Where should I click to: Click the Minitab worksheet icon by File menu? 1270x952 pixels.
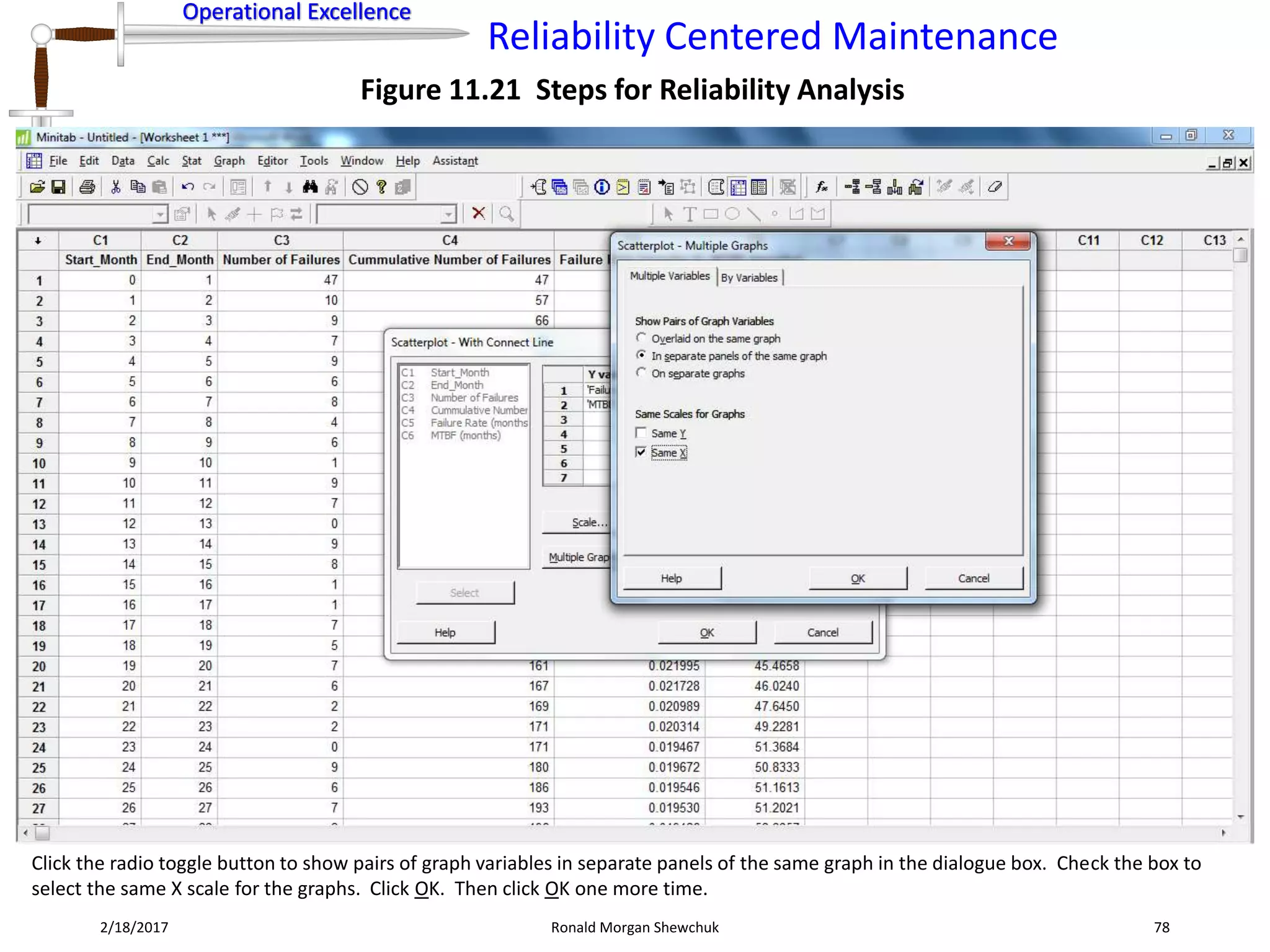point(33,161)
